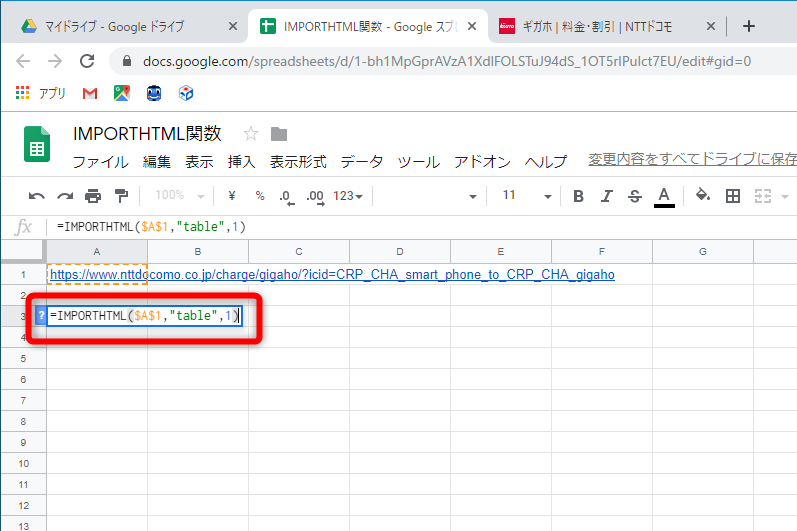Open the font family dropdown
The width and height of the screenshot is (797, 531).
click(428, 196)
